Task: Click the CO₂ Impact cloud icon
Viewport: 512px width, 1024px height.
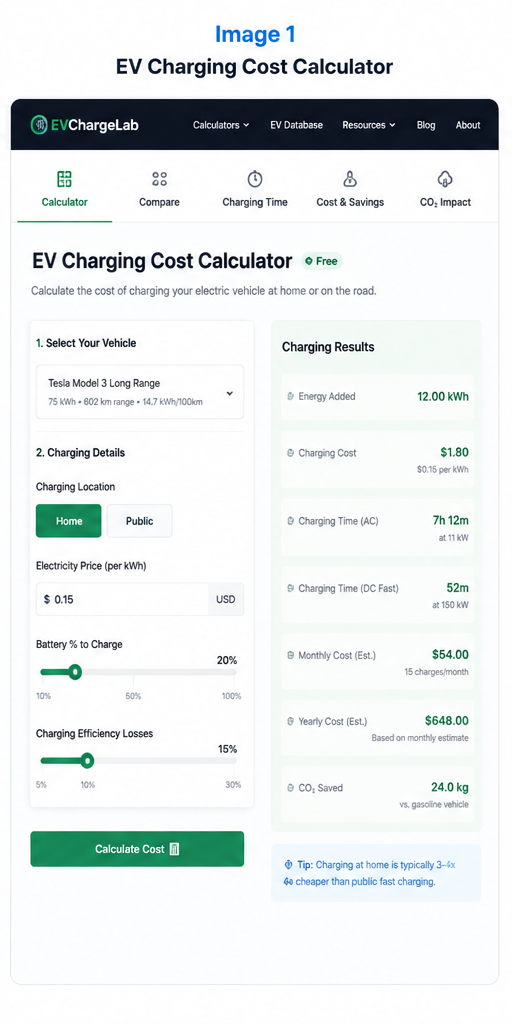Action: [445, 179]
